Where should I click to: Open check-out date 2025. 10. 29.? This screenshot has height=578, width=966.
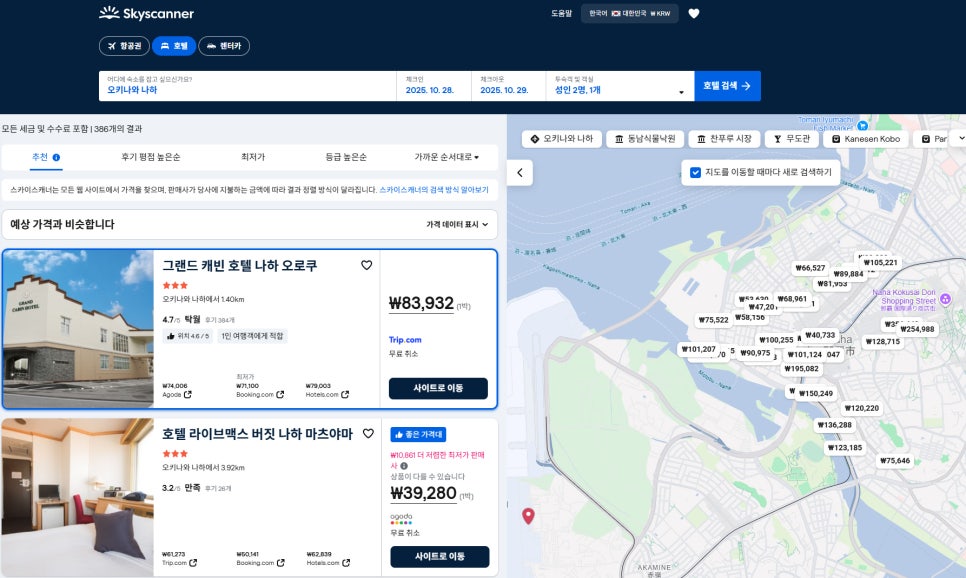[509, 86]
